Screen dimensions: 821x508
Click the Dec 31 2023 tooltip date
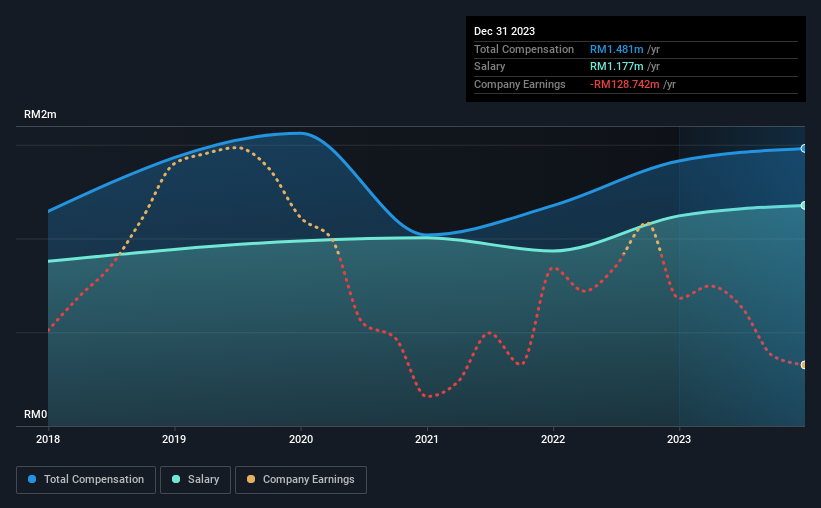coord(504,31)
